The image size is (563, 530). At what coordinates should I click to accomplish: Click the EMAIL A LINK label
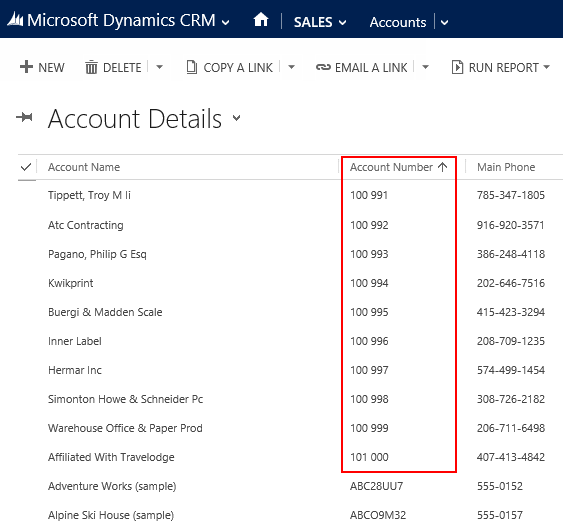[x=371, y=68]
